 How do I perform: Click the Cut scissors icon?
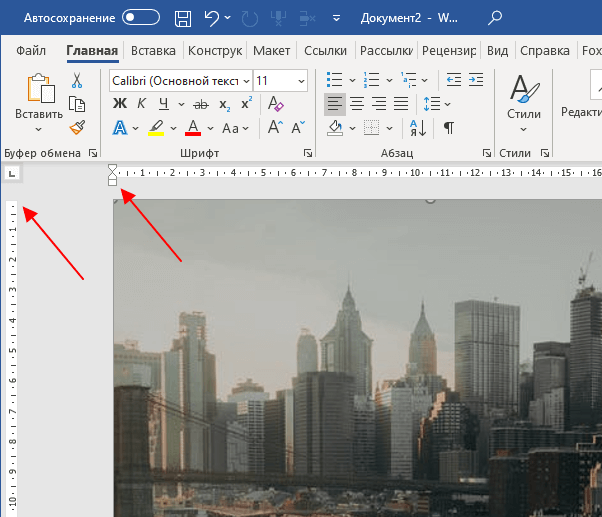(x=77, y=81)
